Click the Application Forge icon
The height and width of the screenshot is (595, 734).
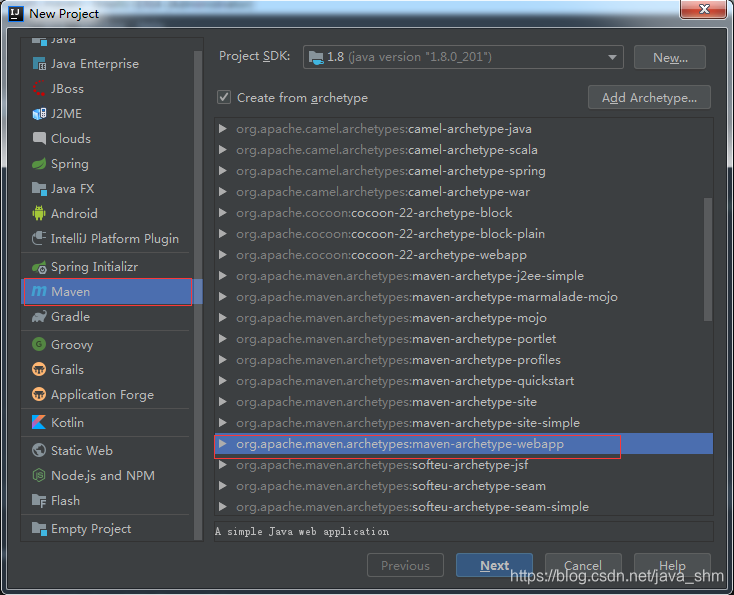click(x=39, y=395)
